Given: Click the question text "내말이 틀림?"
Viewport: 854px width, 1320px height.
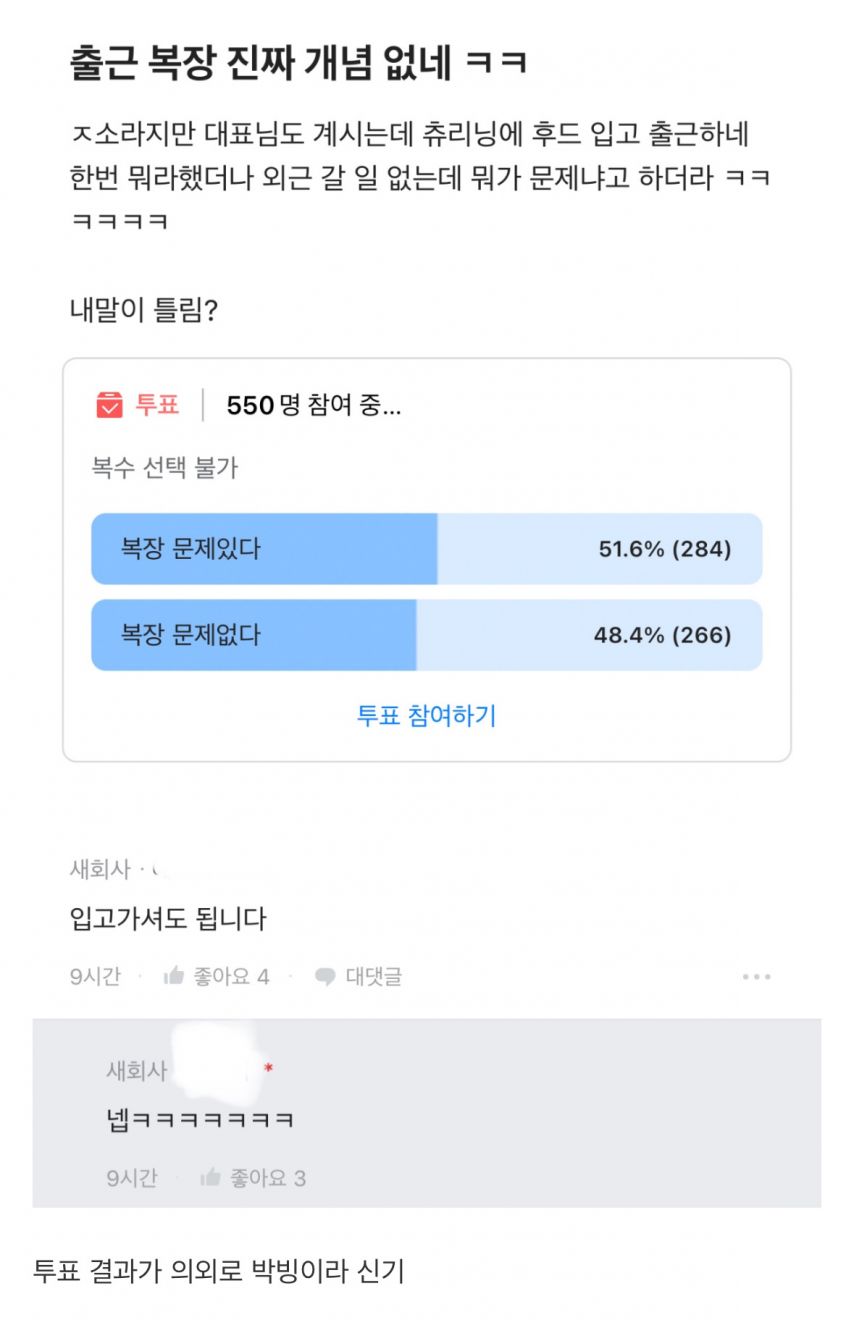Looking at the screenshot, I should (x=144, y=310).
